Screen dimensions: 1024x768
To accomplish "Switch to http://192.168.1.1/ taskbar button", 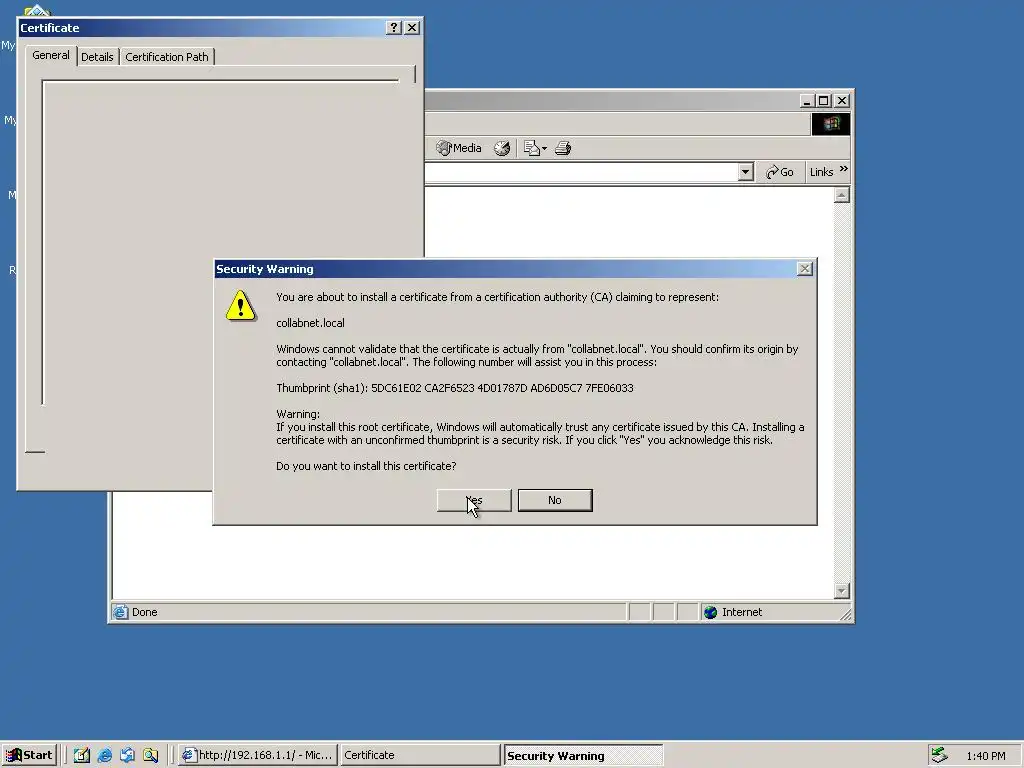I will pyautogui.click(x=259, y=755).
